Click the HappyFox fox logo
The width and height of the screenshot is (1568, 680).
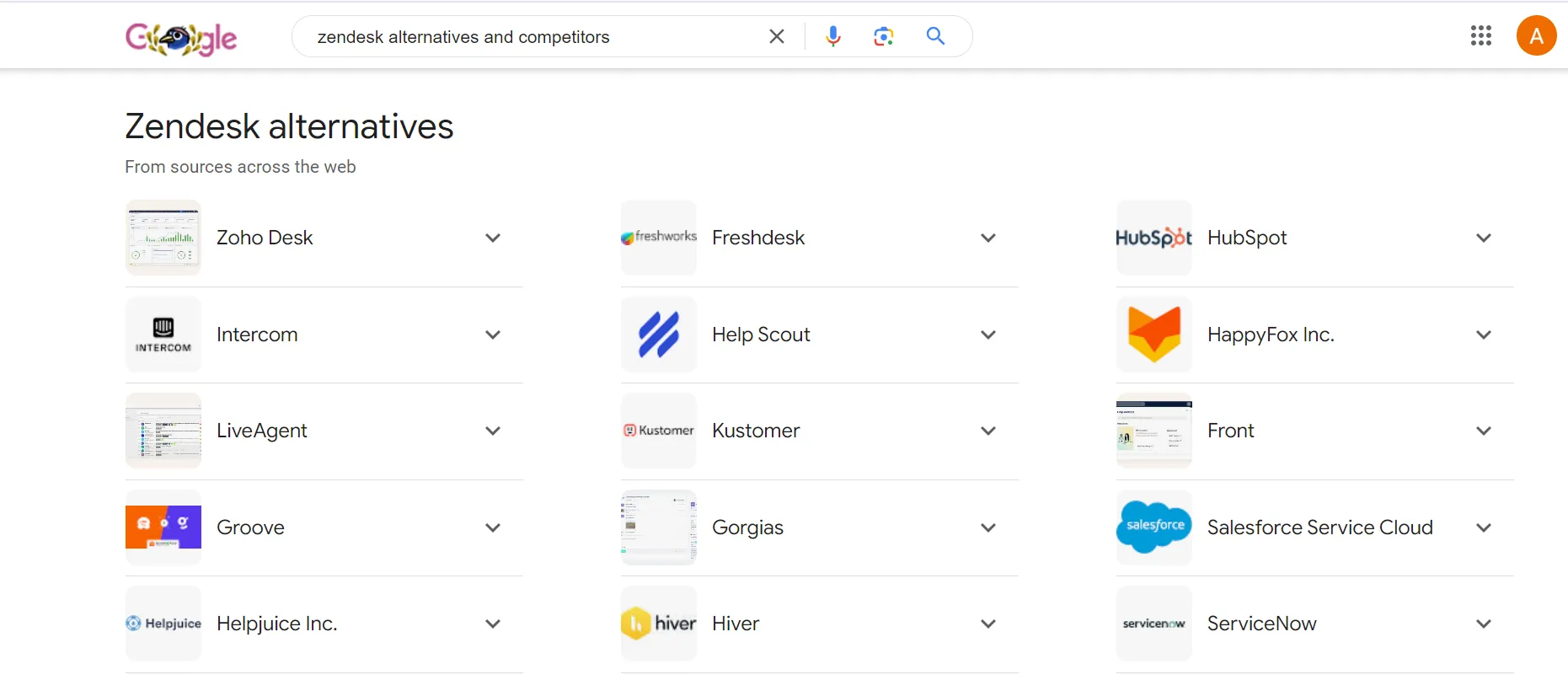pos(1154,335)
